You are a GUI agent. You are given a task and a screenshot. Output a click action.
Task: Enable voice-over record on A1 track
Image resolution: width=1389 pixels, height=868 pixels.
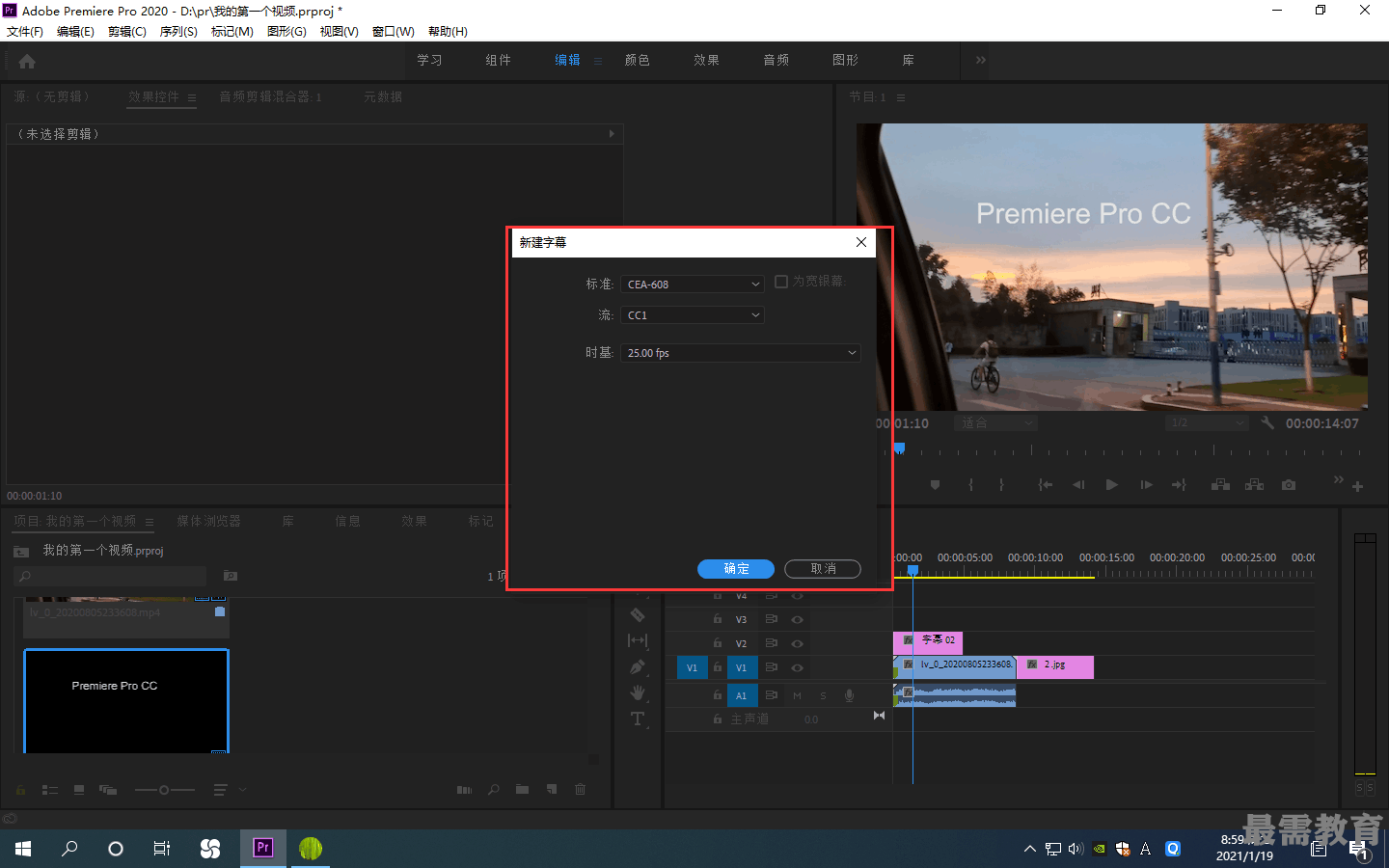point(849,695)
